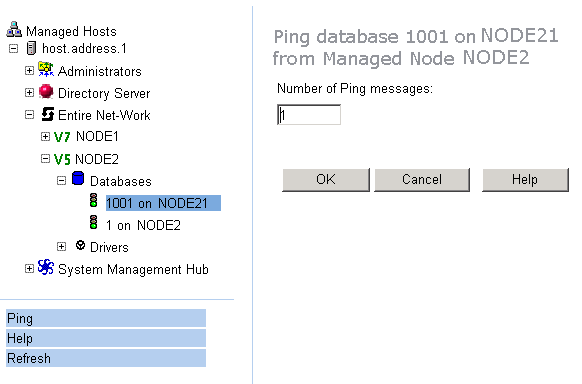The image size is (582, 384).
Task: Click the red Directory Server icon
Action: coord(46,91)
